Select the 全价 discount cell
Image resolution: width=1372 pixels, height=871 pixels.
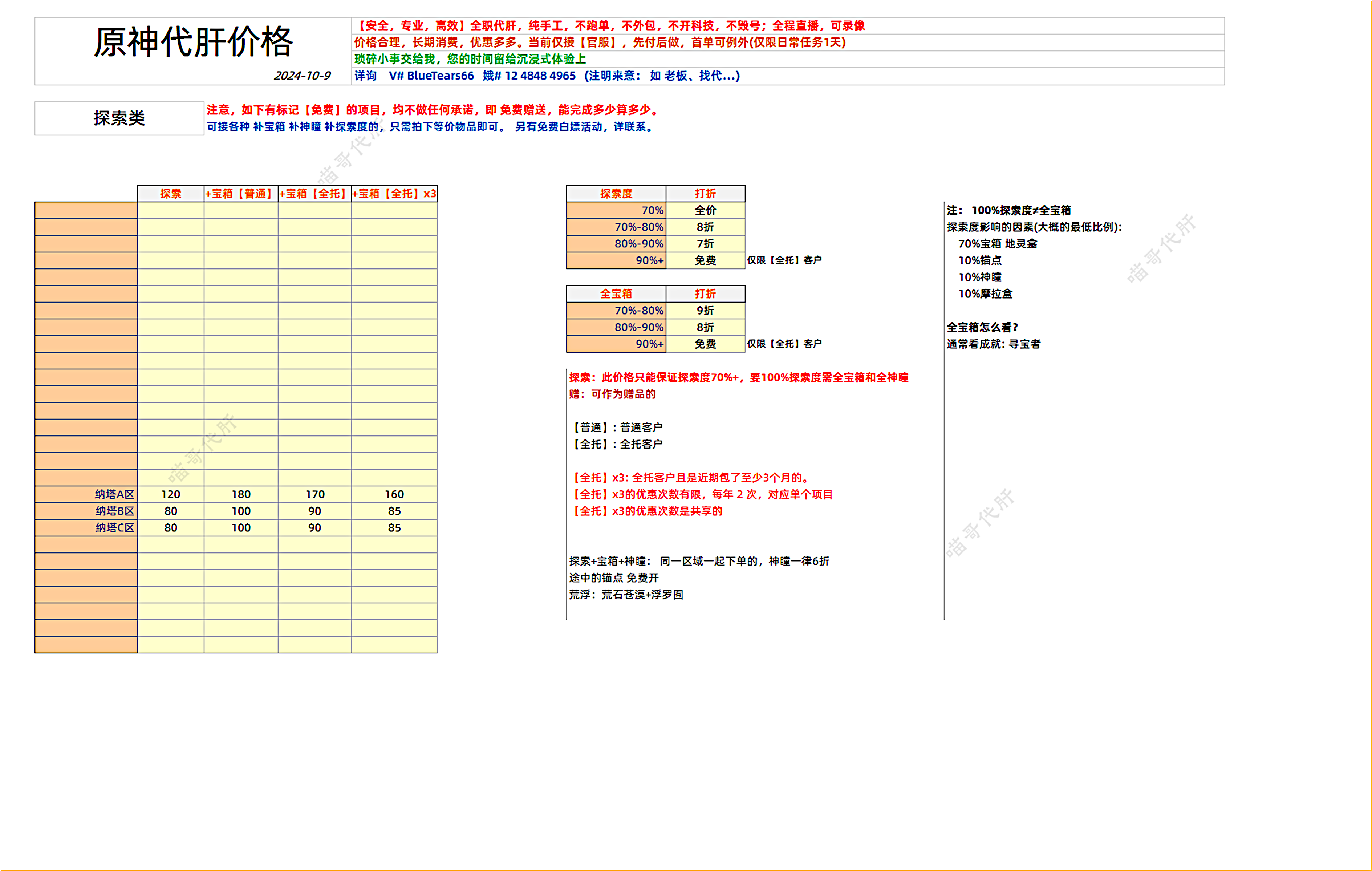pos(705,210)
